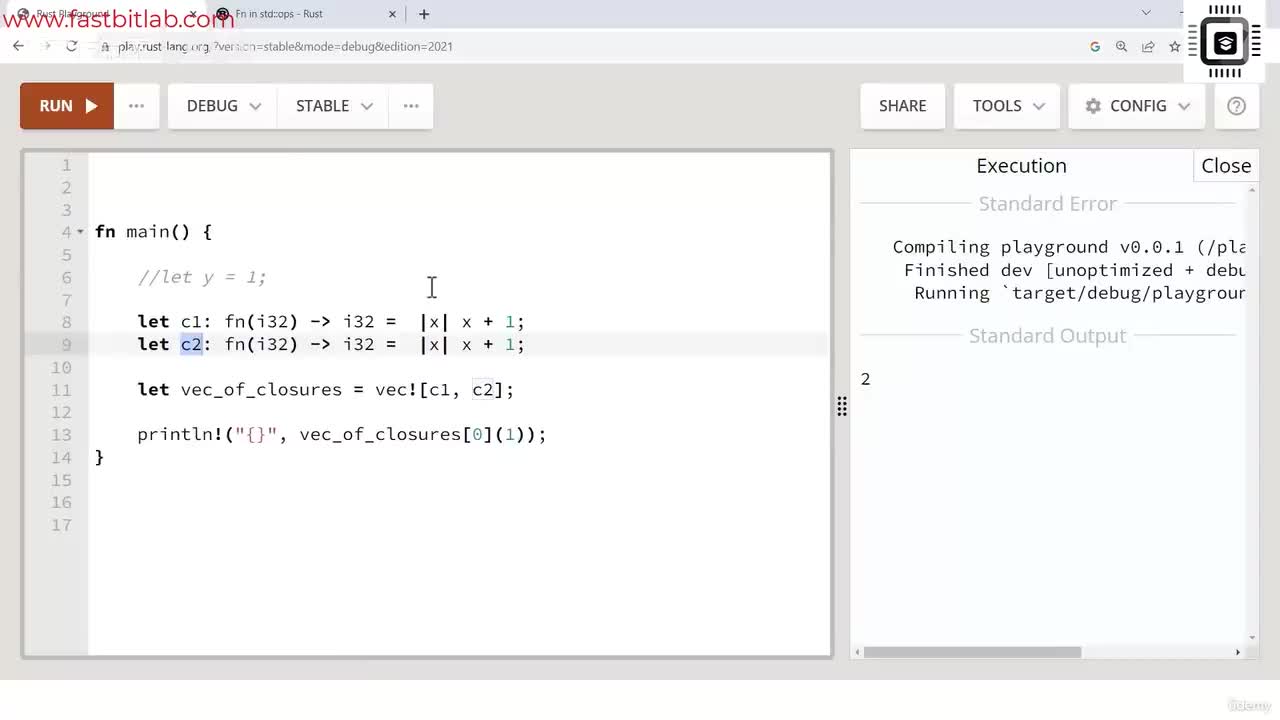Click the 'Running target/debug' output line
Screen dimensions: 1280x720
[1079, 293]
